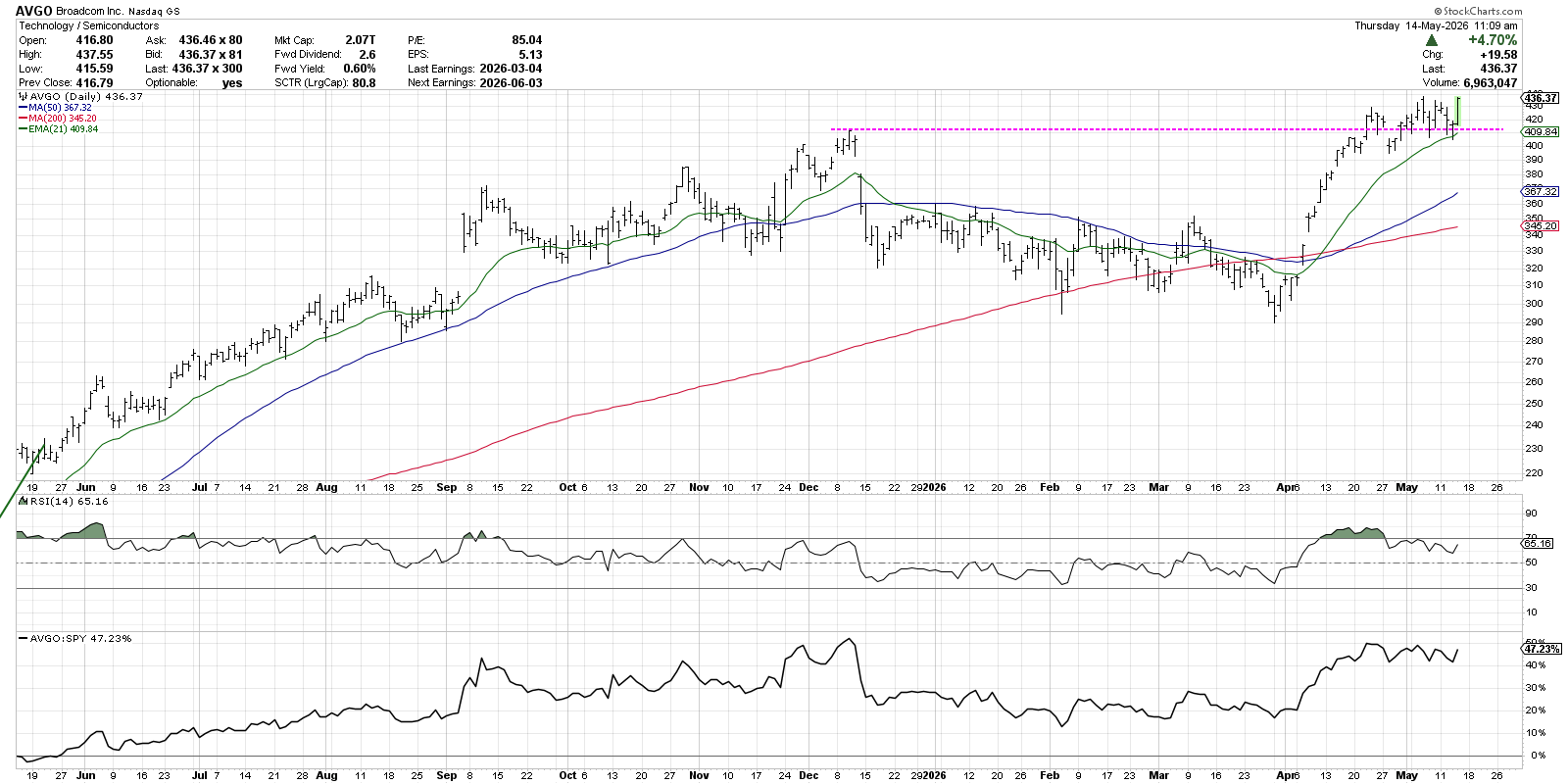This screenshot has height=784, width=1568.
Task: Click the Last Earnings date 2026-03-04
Action: point(511,69)
